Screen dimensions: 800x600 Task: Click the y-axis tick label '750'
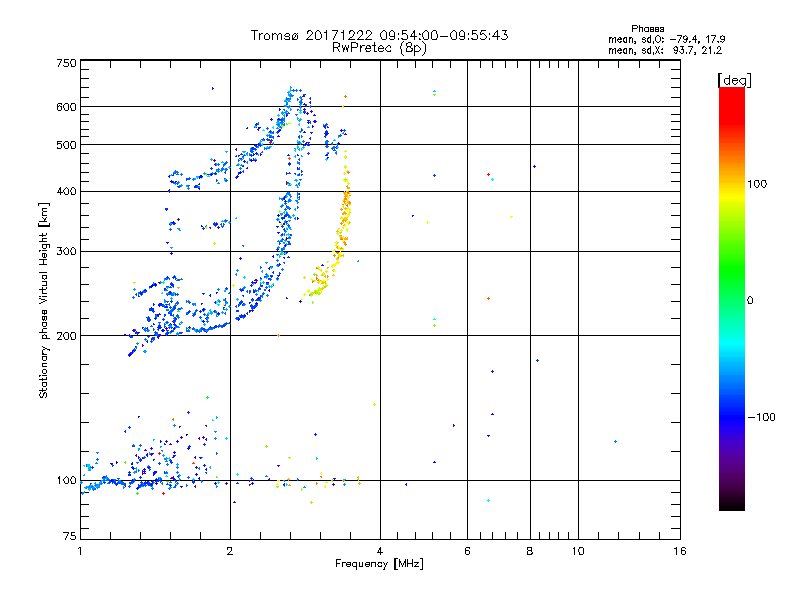pyautogui.click(x=66, y=63)
